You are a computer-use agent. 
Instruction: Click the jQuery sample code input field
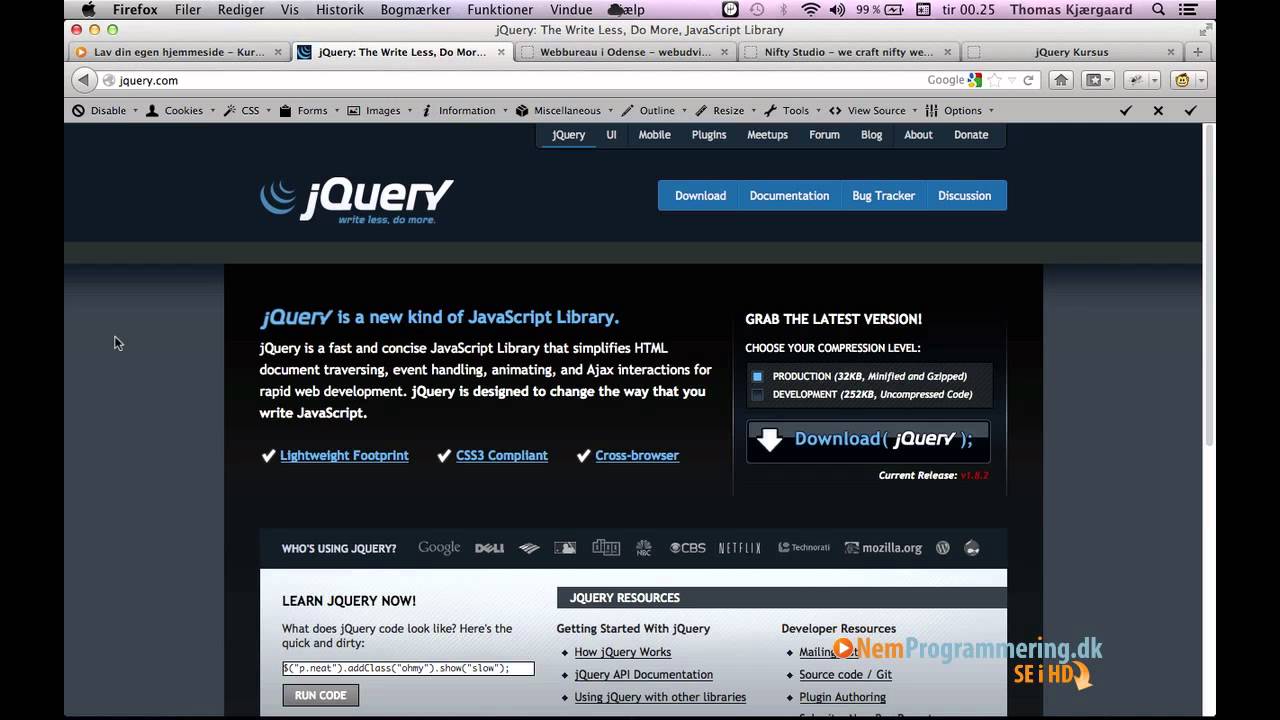pyautogui.click(x=408, y=668)
